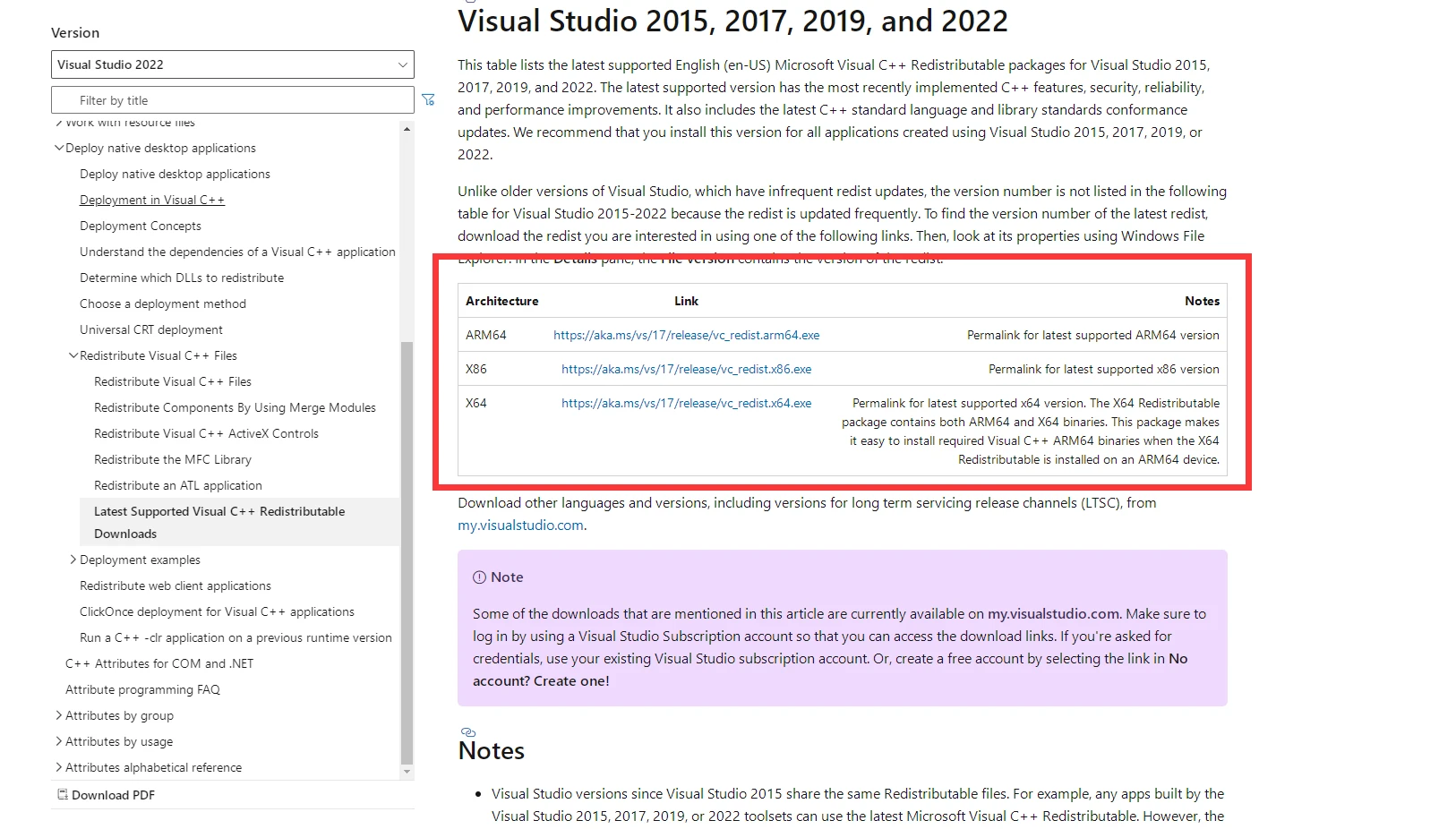1456x829 pixels.
Task: Collapse the 'Redistribute Visual C++ Files' chevron
Action: pos(73,355)
